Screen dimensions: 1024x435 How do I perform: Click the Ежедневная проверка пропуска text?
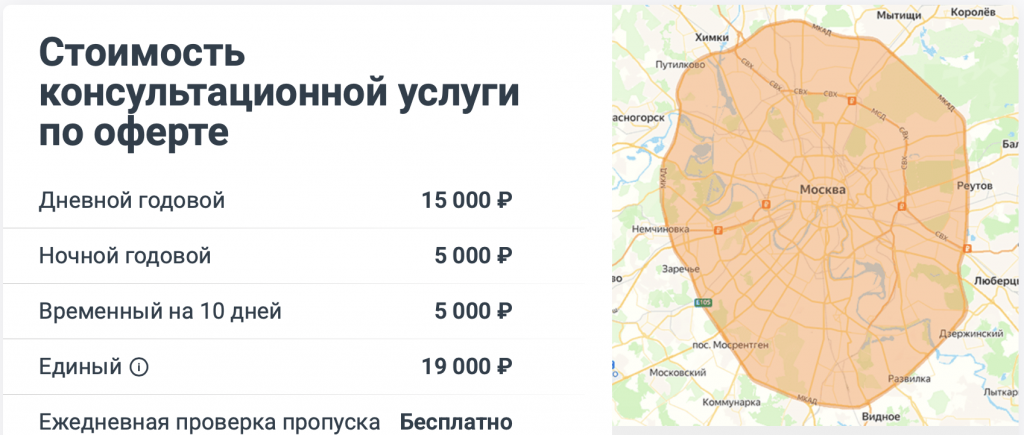pos(209,421)
